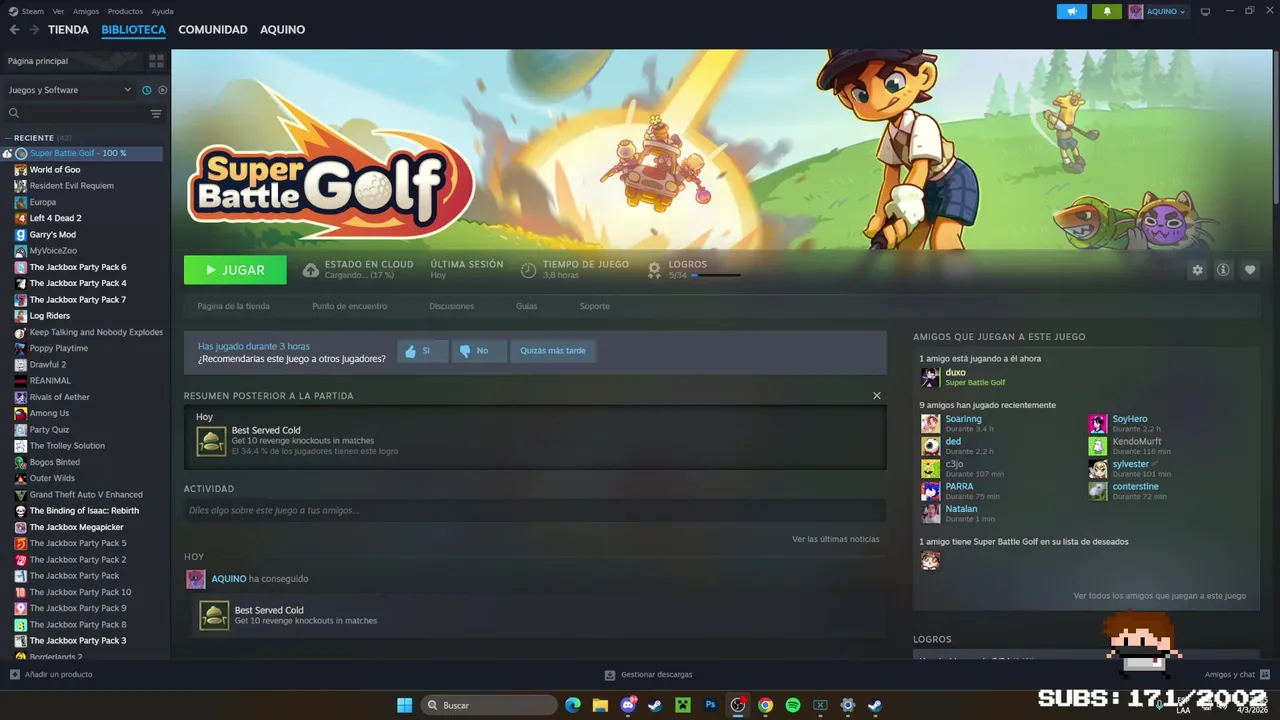Open Discusiones link
This screenshot has height=720, width=1280.
(x=452, y=306)
